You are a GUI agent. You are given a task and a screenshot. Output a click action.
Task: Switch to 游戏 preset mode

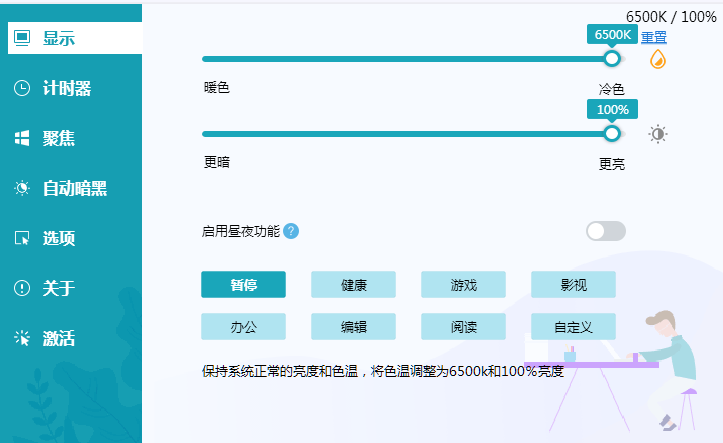(463, 285)
